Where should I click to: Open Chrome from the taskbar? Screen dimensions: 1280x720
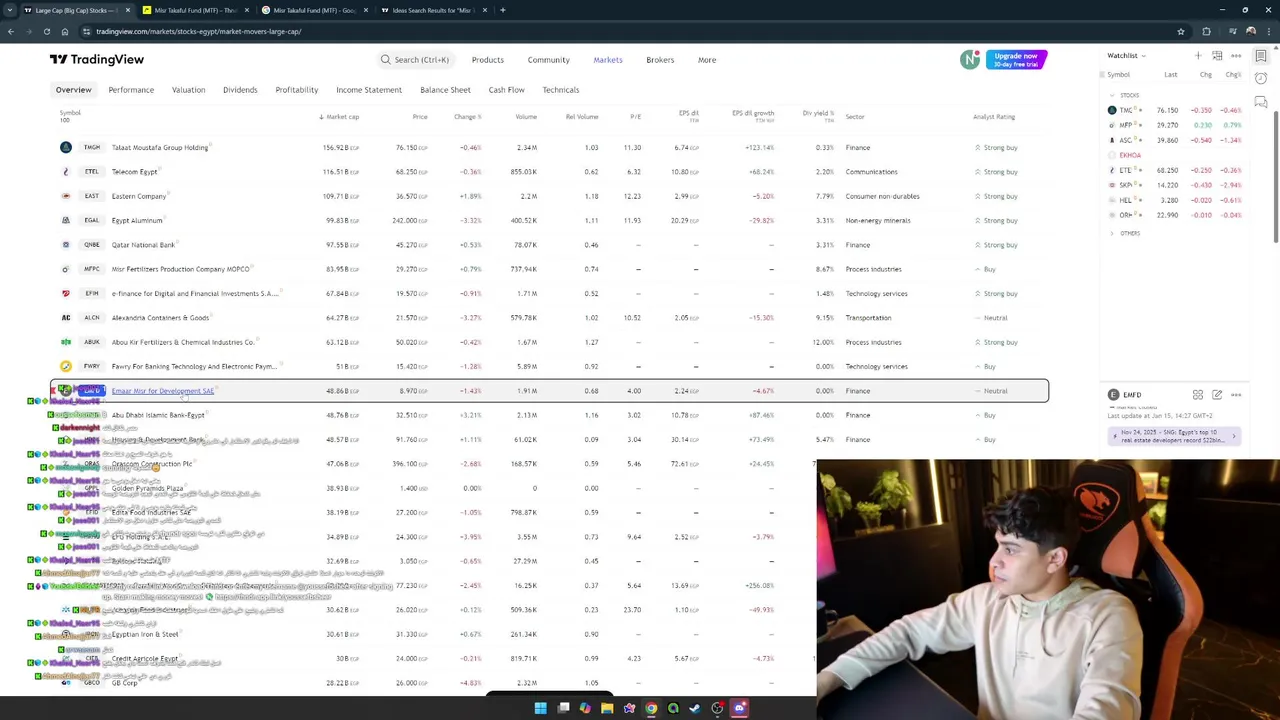coord(651,708)
